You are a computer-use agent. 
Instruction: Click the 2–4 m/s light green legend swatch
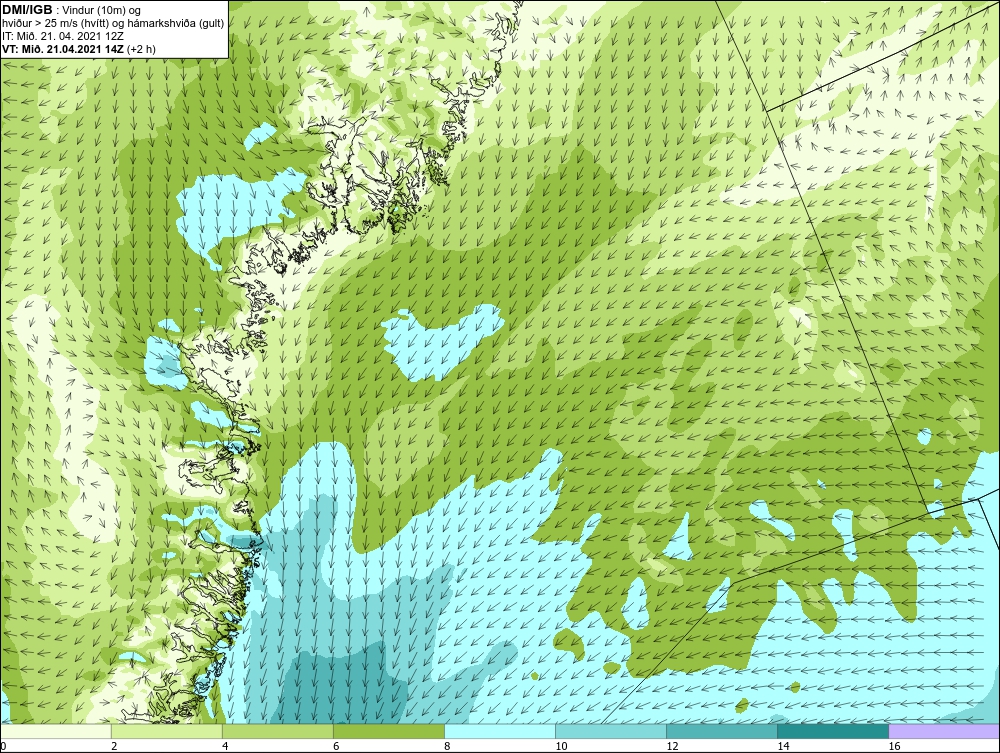[x=167, y=731]
